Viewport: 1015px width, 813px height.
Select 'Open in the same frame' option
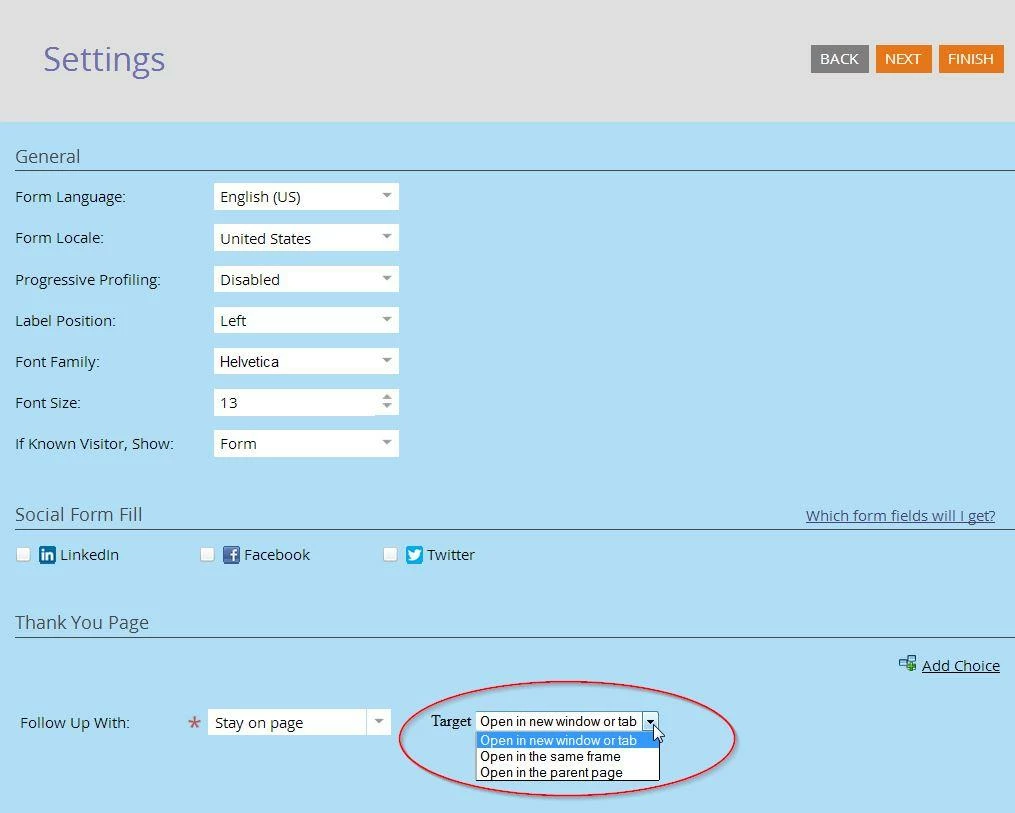click(x=568, y=756)
